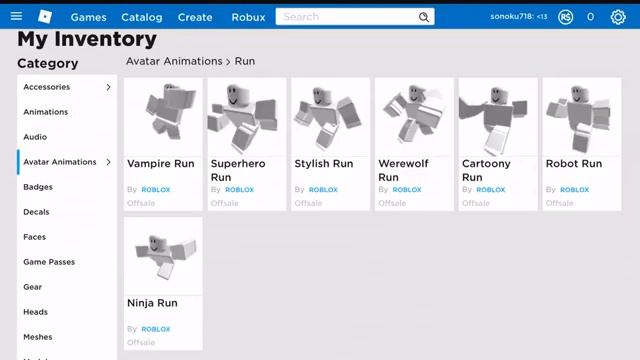Expand the Avatar Animations category chevron

108,162
